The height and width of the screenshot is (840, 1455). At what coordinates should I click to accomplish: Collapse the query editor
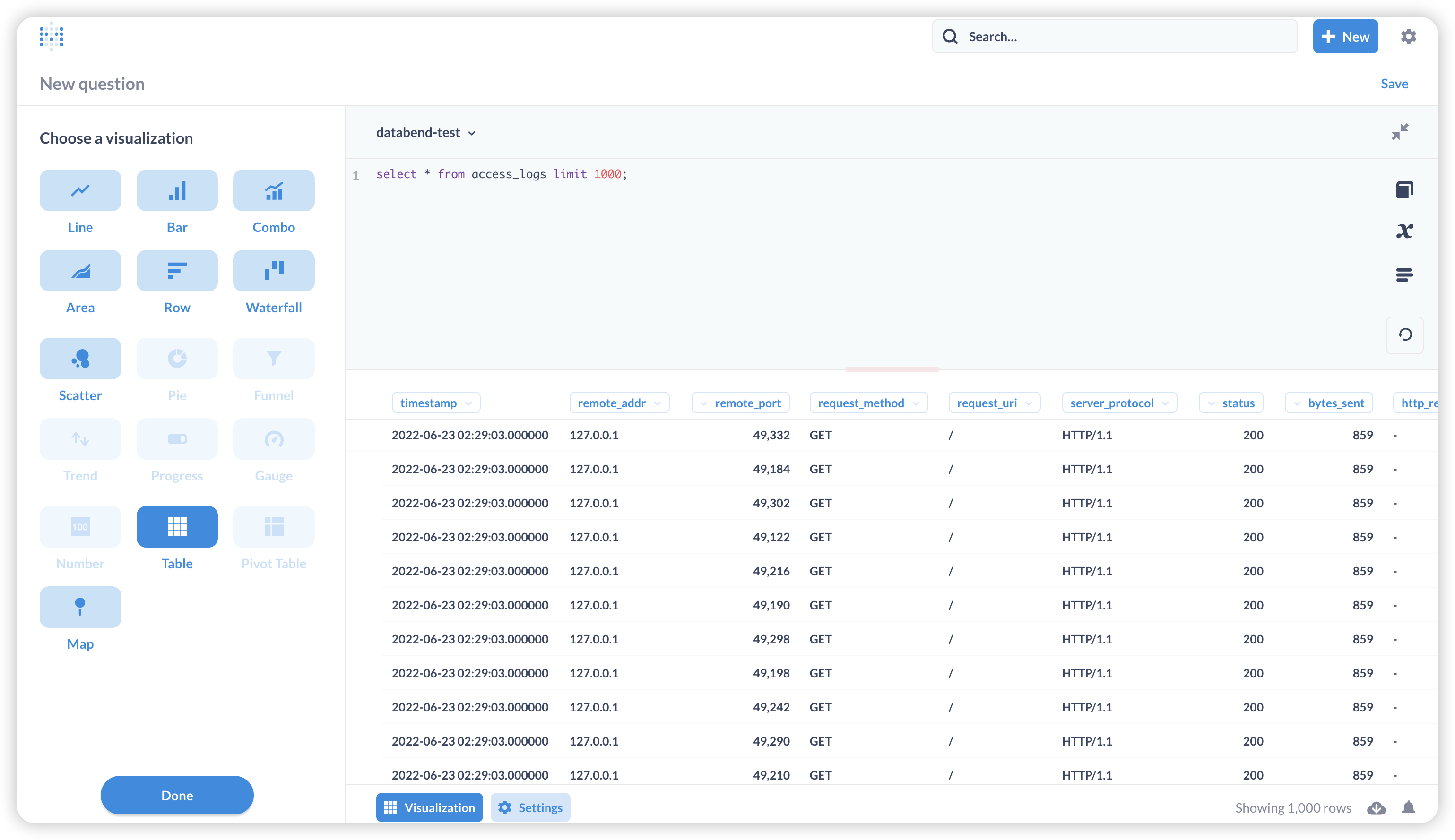point(1400,132)
